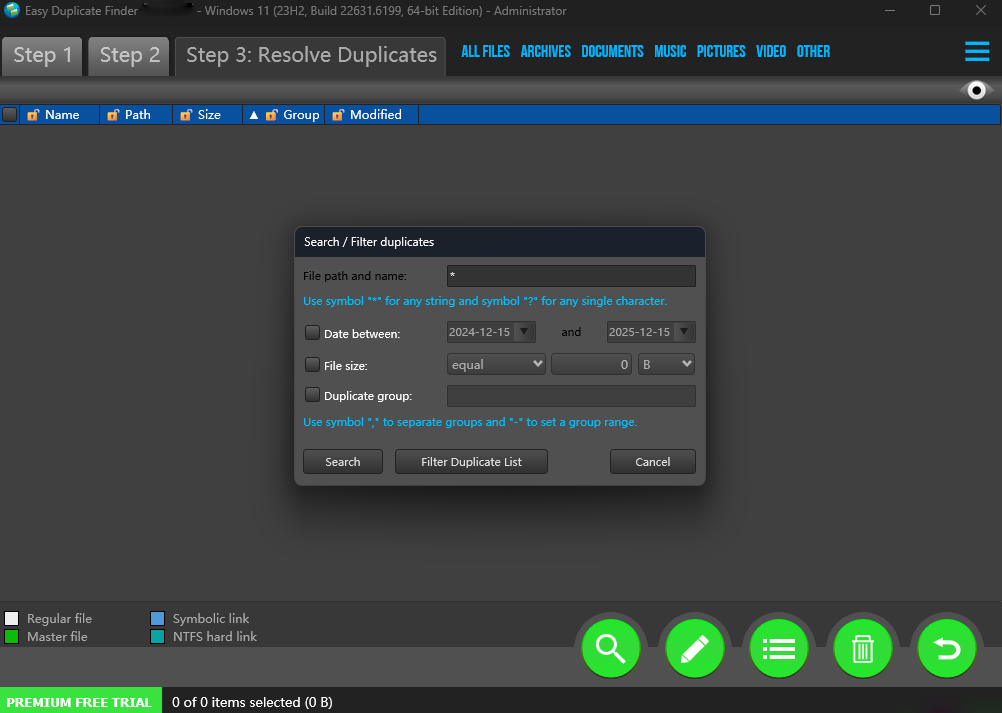Tick the Duplicate group checkbox
This screenshot has width=1002, height=713.
tap(313, 395)
